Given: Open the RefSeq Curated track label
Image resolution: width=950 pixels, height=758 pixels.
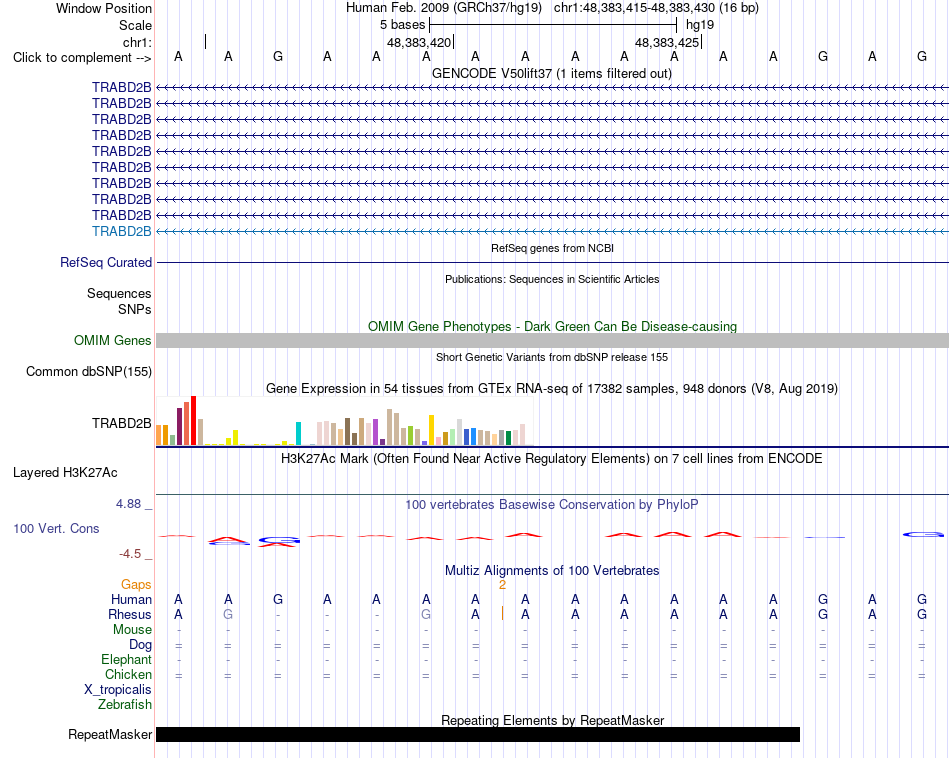Looking at the screenshot, I should coord(105,262).
